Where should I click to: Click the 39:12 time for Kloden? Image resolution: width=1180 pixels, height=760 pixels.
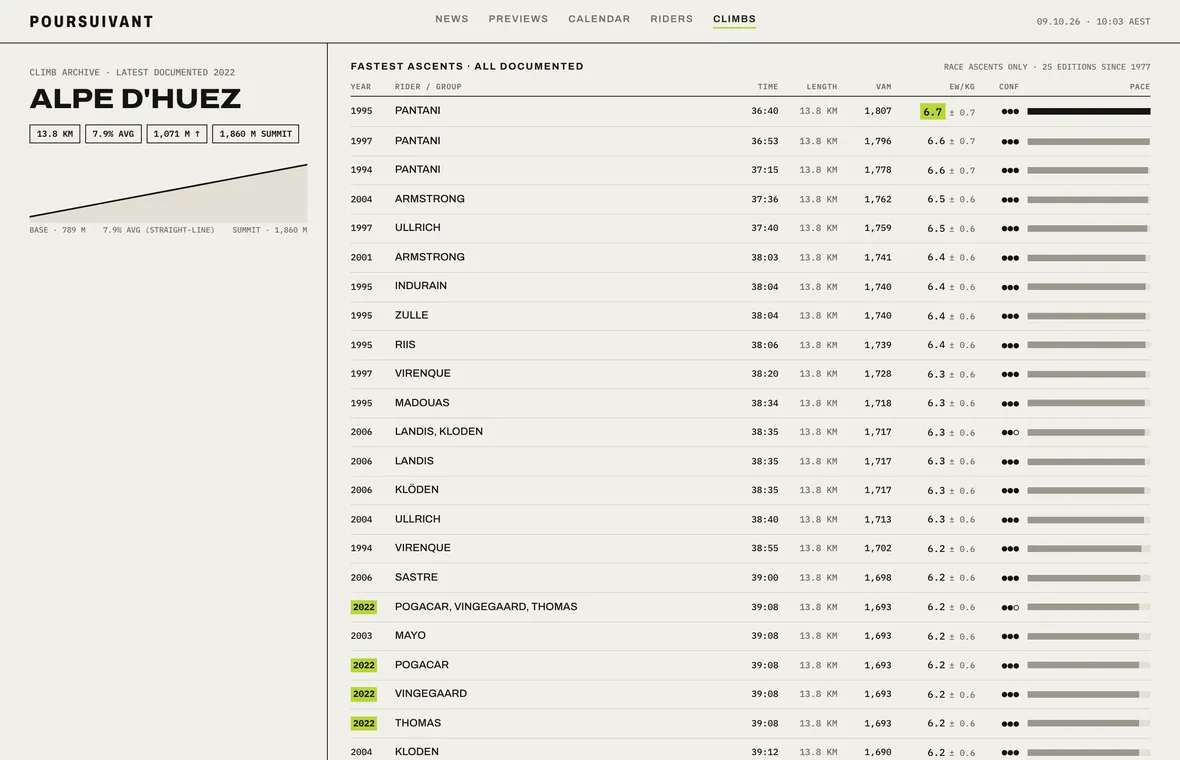click(x=765, y=752)
